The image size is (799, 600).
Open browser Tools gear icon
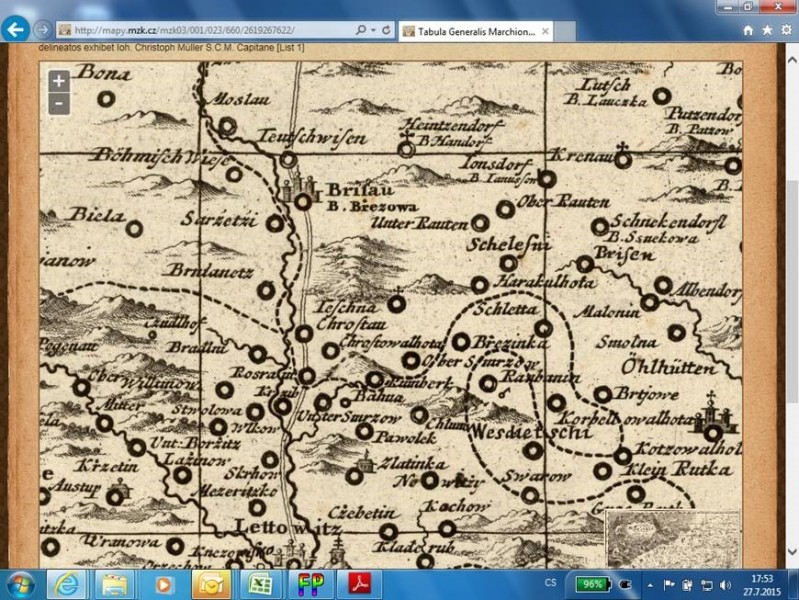(787, 31)
